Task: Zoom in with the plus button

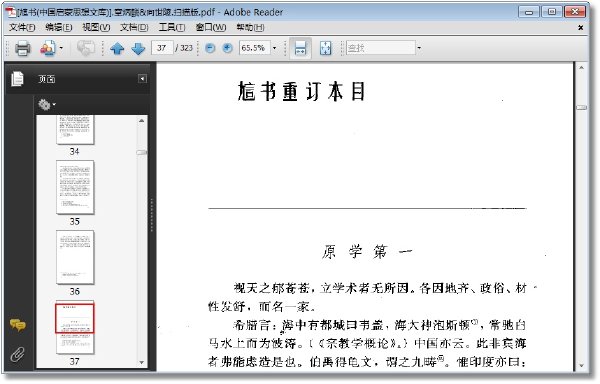Action: tap(228, 48)
